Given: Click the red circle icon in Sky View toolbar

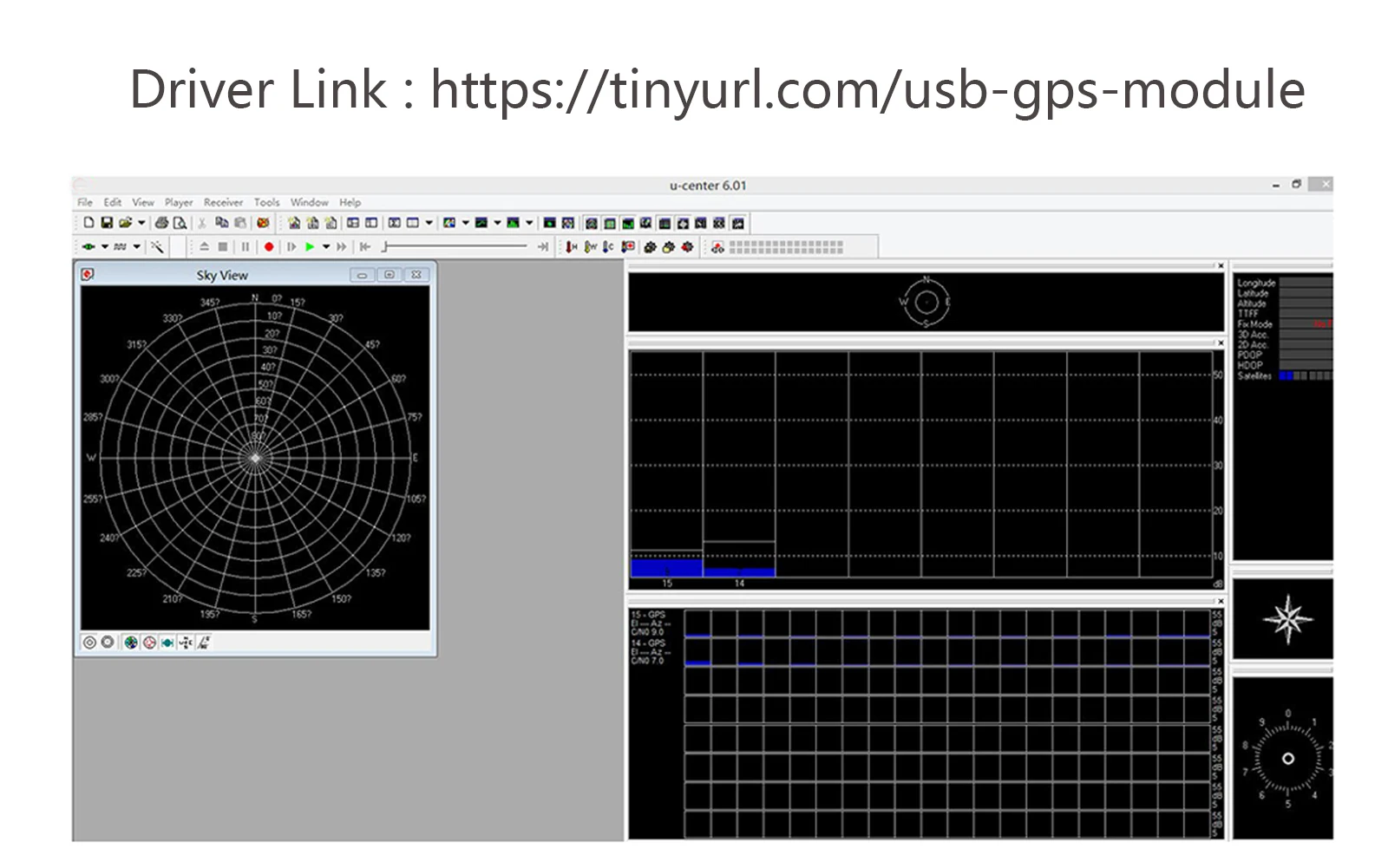Looking at the screenshot, I should 149,643.
